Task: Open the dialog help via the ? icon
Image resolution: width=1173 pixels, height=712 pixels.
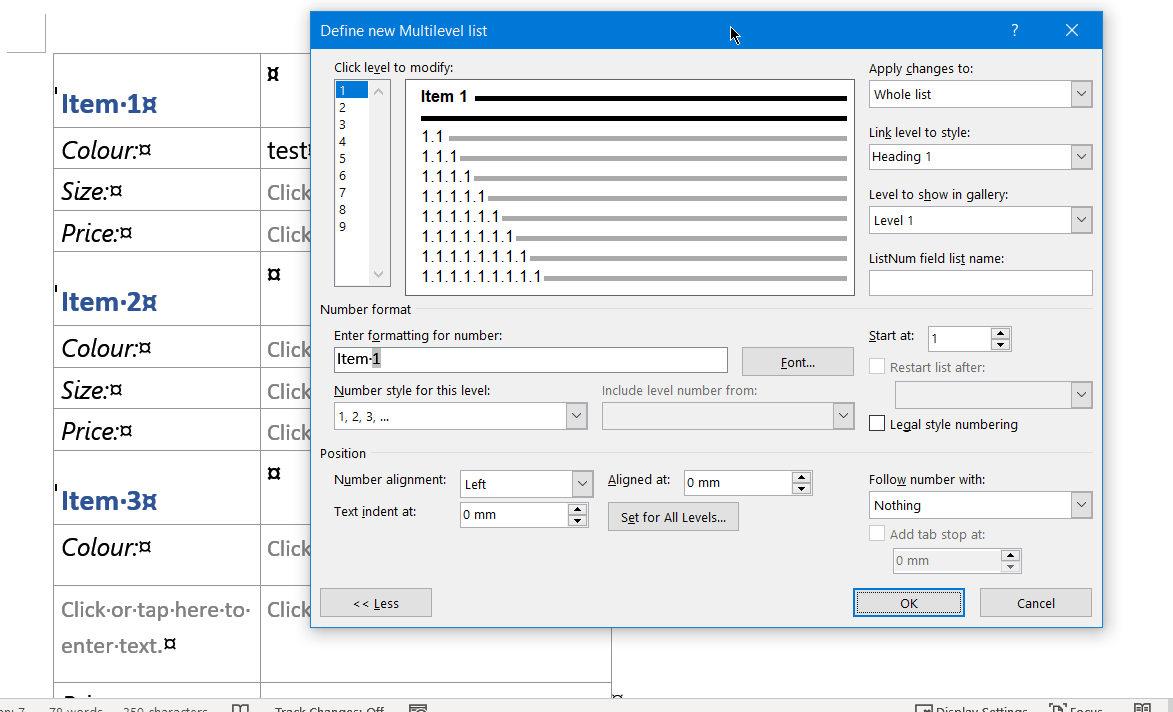Action: tap(1014, 31)
